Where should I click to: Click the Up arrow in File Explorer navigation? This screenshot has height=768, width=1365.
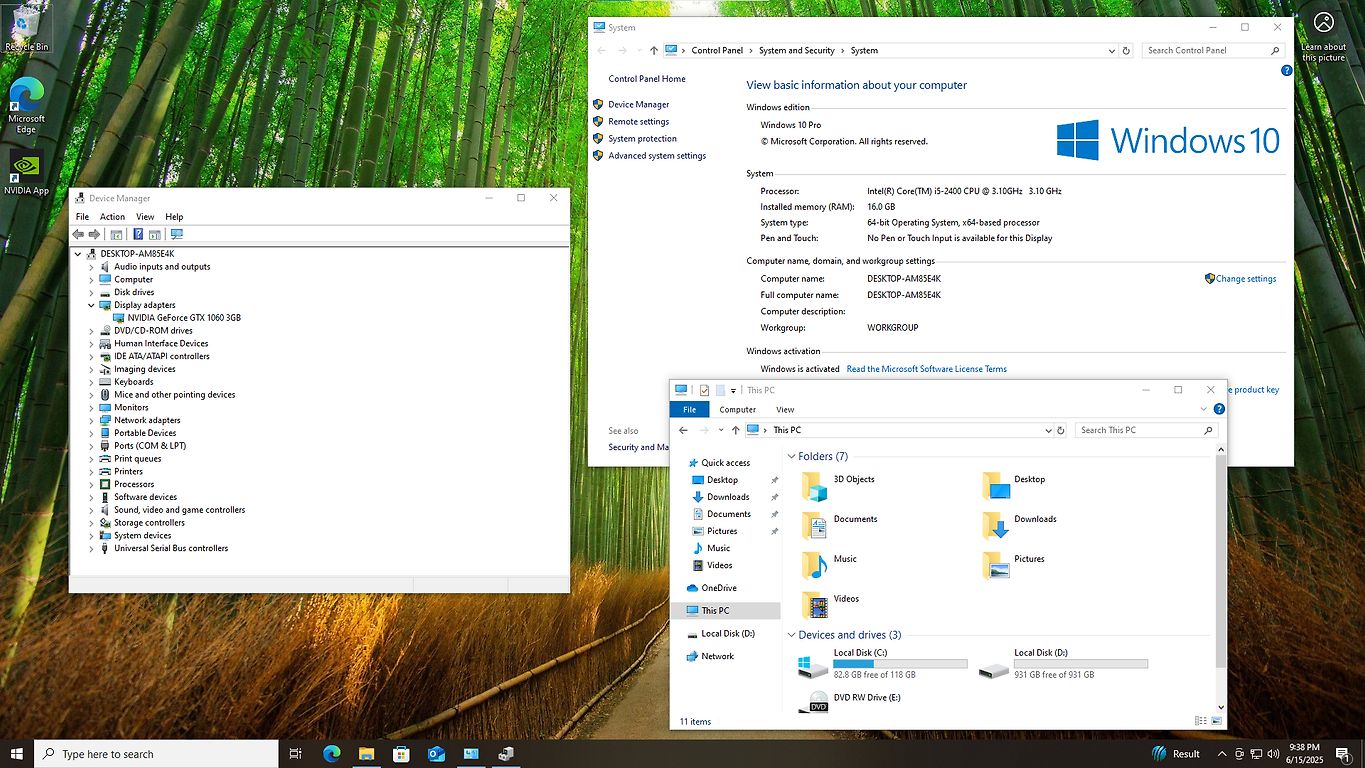735,430
